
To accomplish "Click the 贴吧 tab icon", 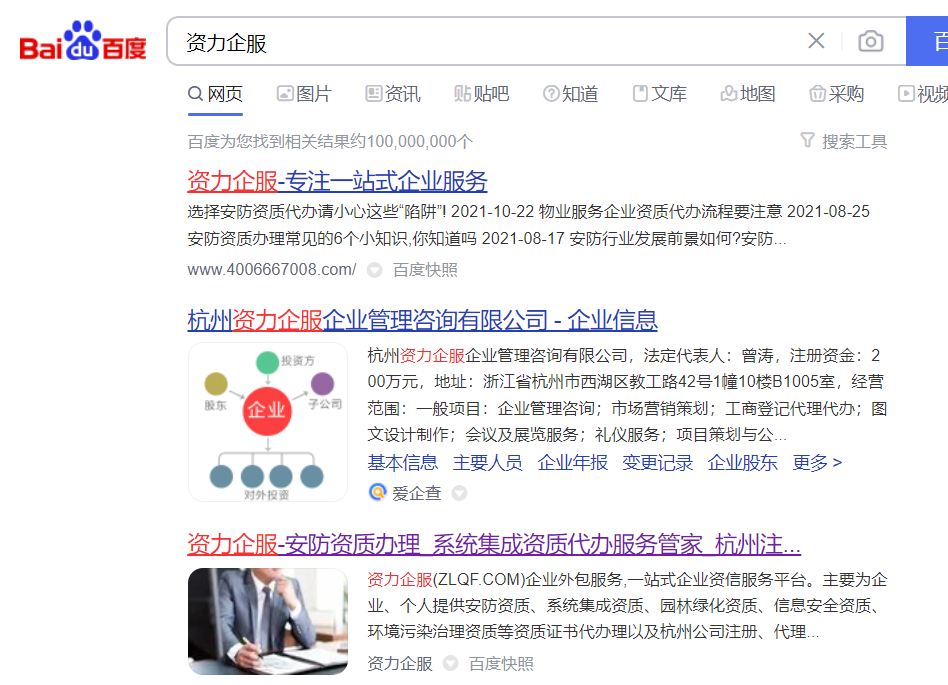I will [x=463, y=94].
